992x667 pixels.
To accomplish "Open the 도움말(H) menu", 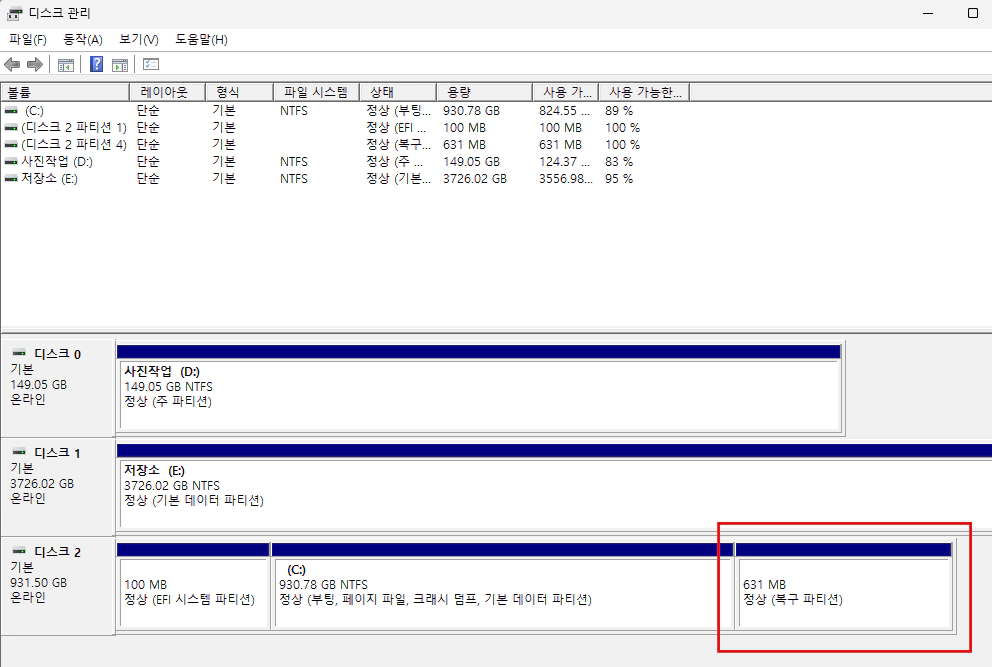I will (x=201, y=40).
